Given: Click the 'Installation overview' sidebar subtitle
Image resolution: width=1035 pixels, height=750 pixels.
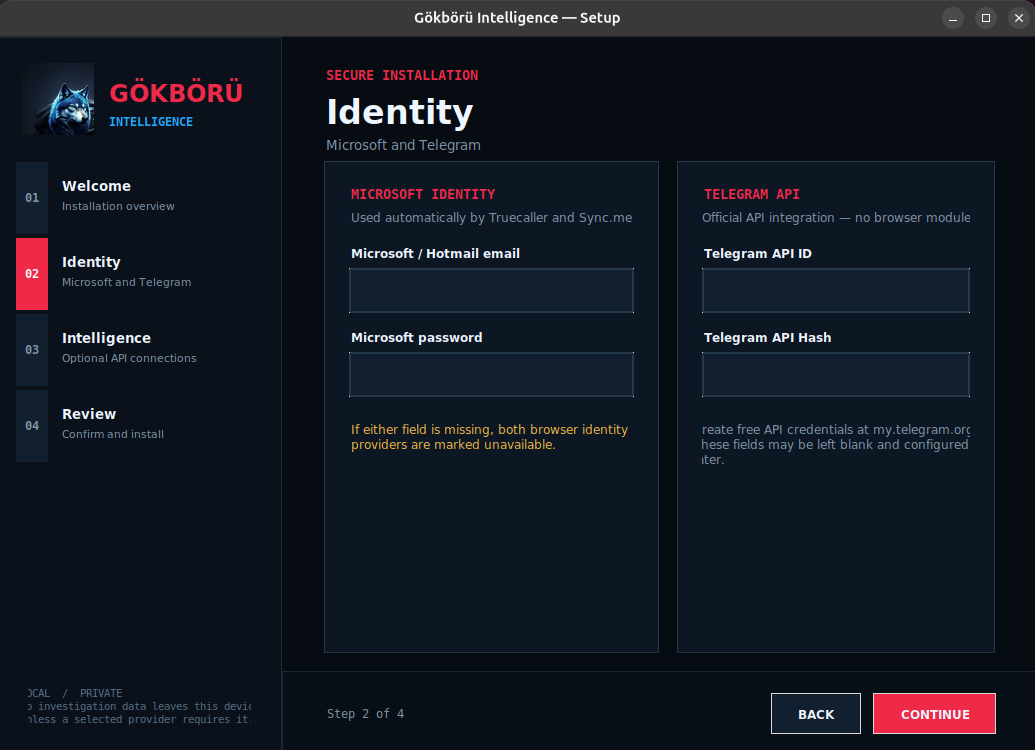Looking at the screenshot, I should (x=118, y=206).
